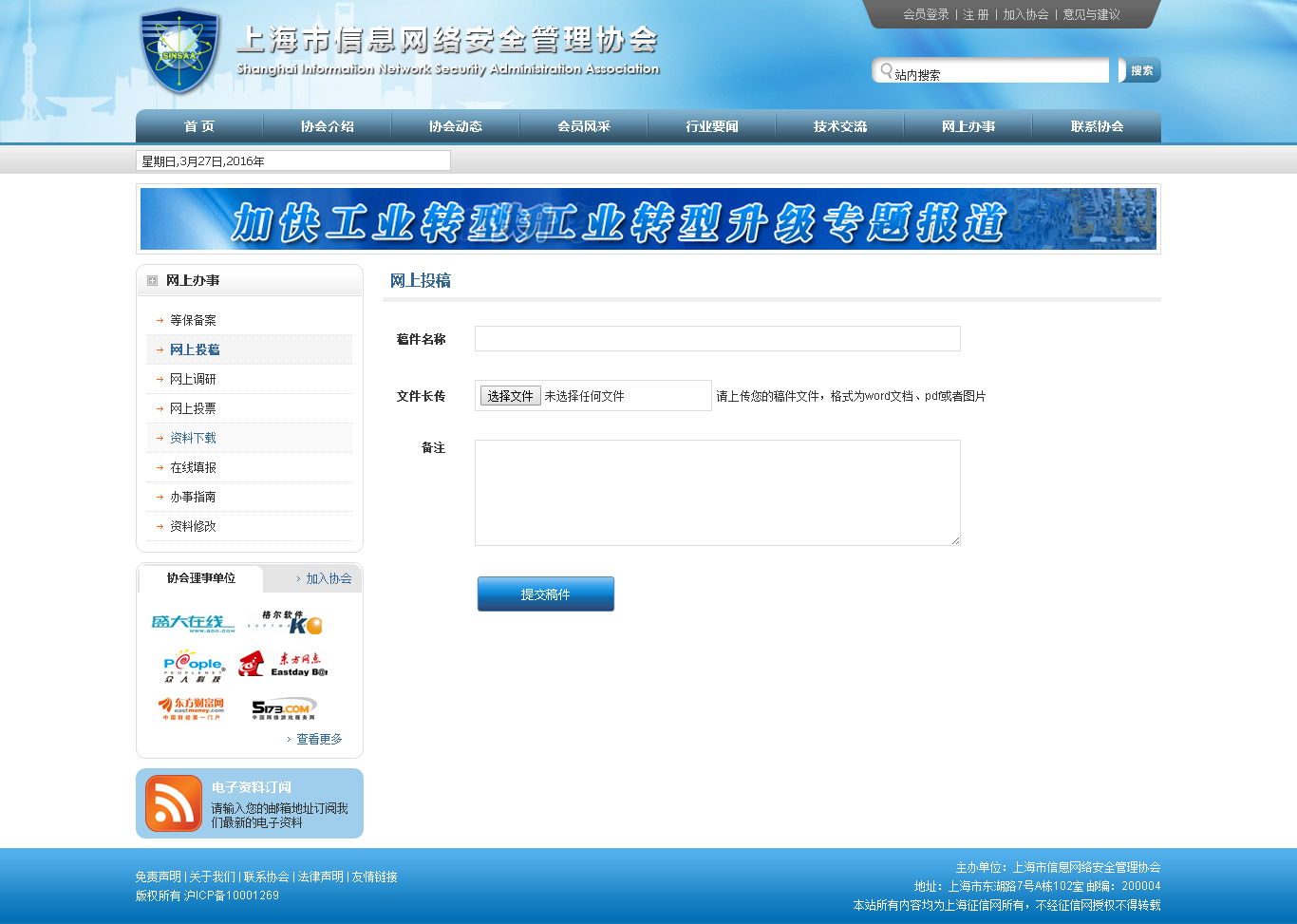Open the 盛大在线 partner logo

point(193,623)
